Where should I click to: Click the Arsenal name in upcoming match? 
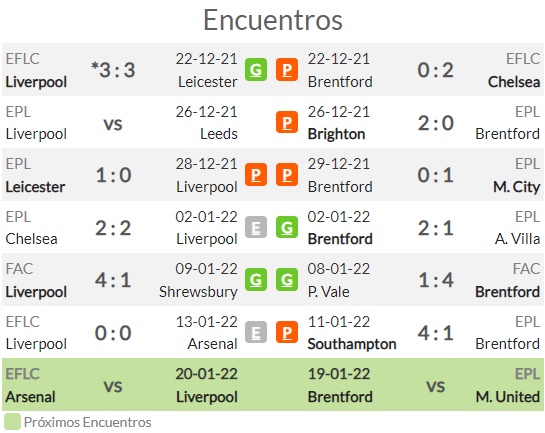[31, 397]
